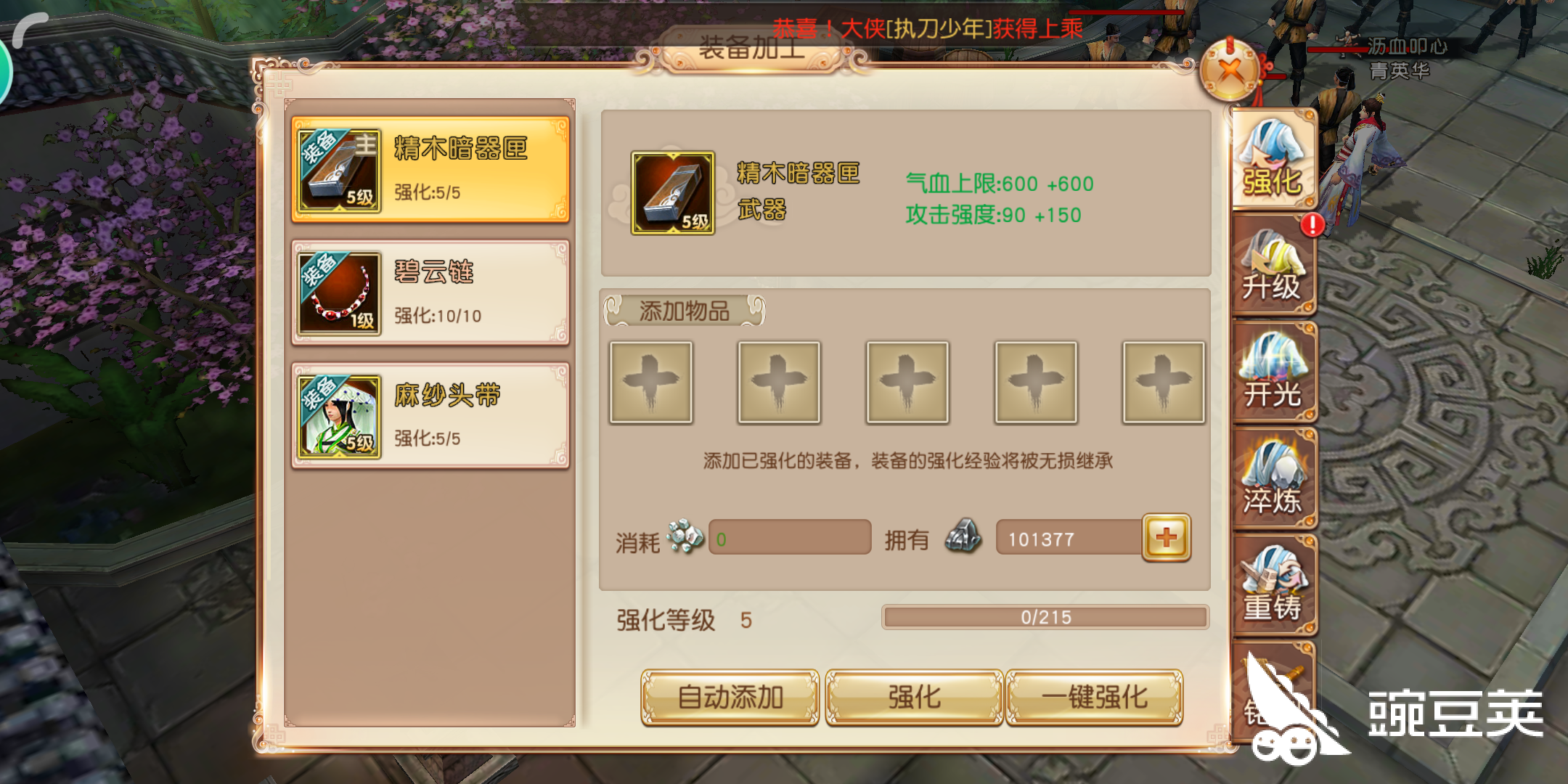The image size is (1568, 784).
Task: Click the first add-item plus slot
Action: (651, 383)
